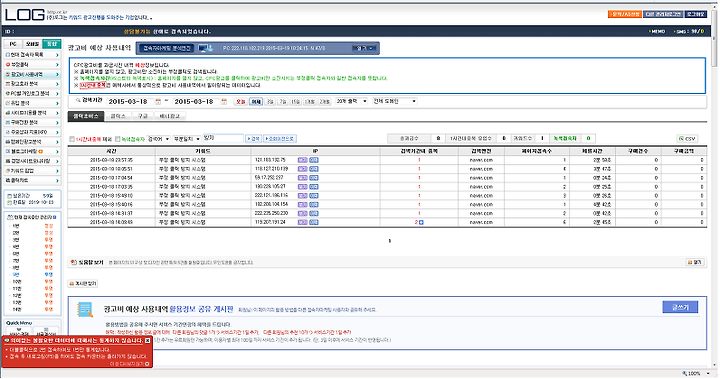This screenshot has width=720, height=379.
Task: Toggle the 녹색접속자 checkbox
Action: (118, 139)
